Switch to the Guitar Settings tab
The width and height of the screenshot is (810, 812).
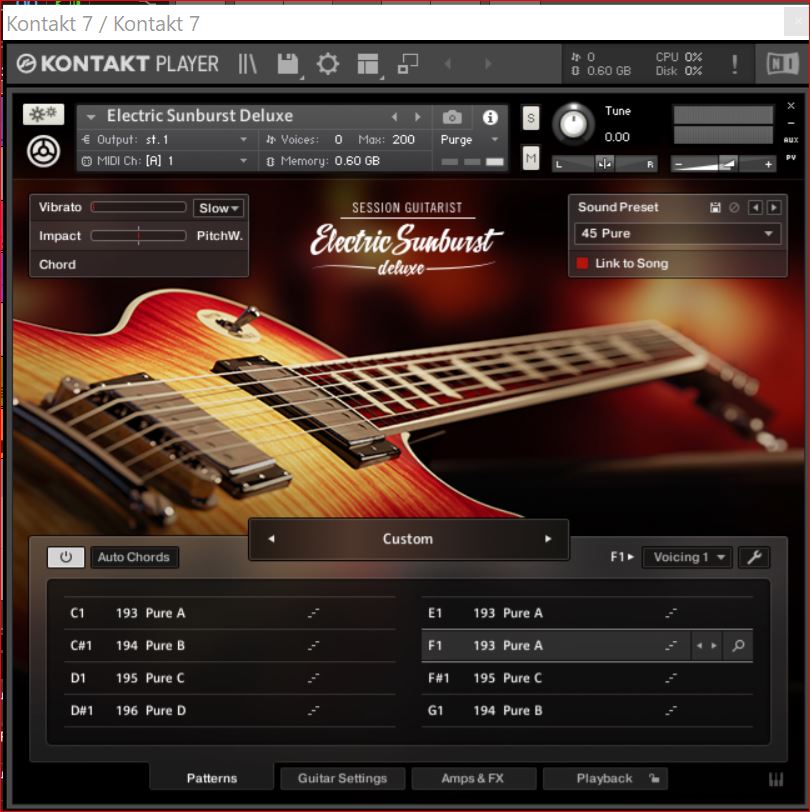[x=342, y=778]
